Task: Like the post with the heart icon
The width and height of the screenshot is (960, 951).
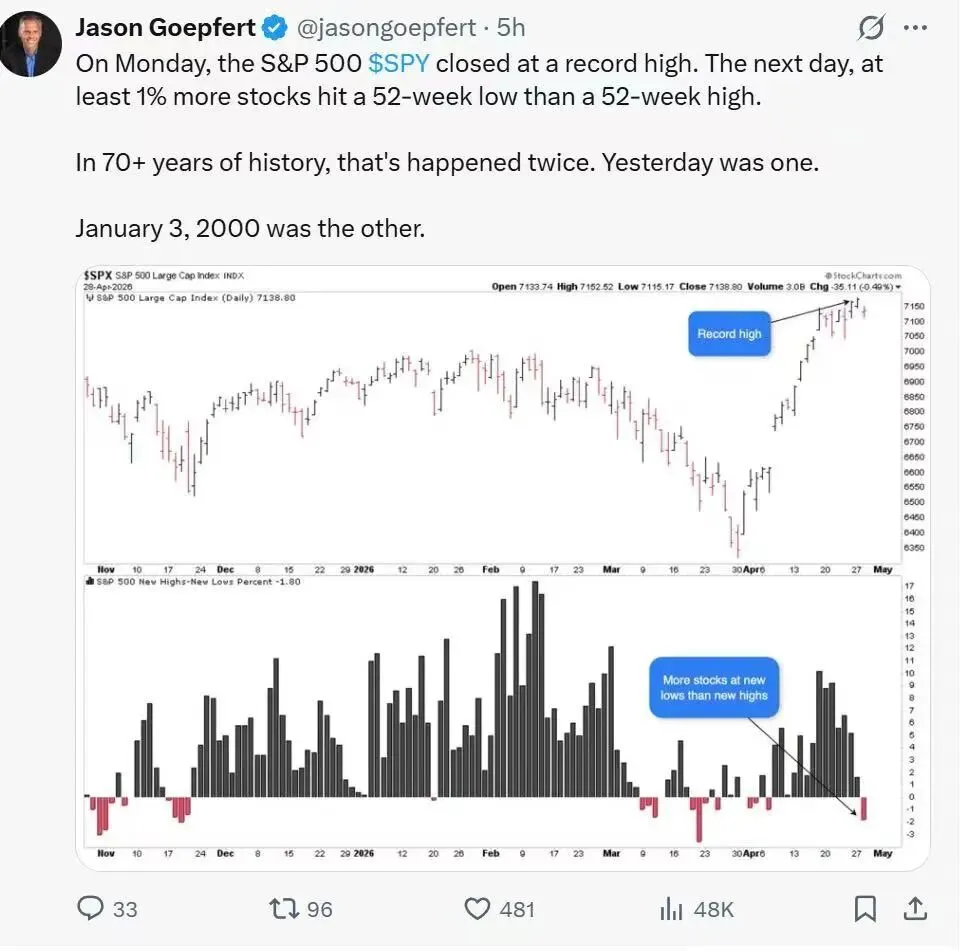Action: (x=478, y=908)
